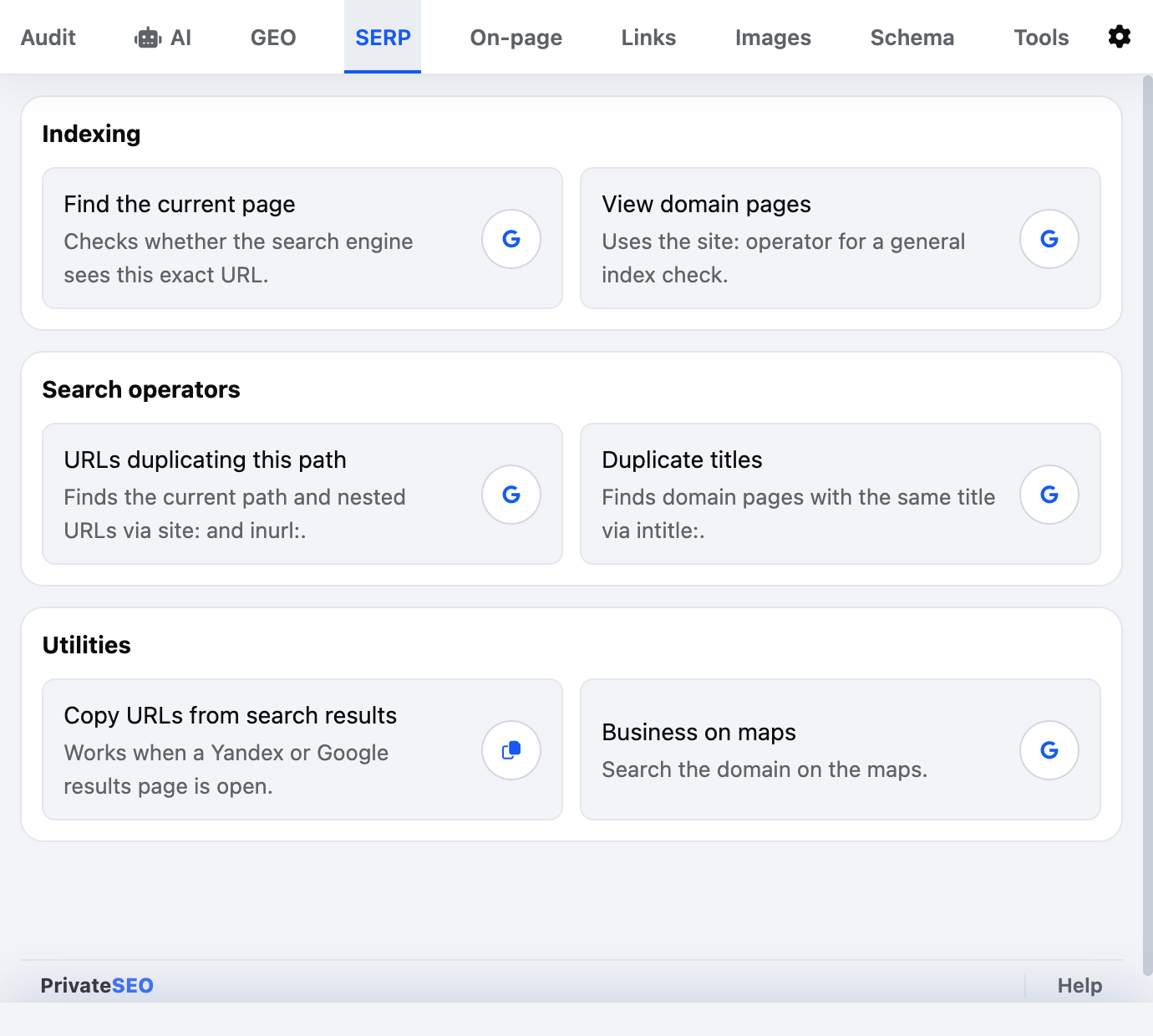Open the On-page tab
The height and width of the screenshot is (1036, 1153).
click(516, 38)
